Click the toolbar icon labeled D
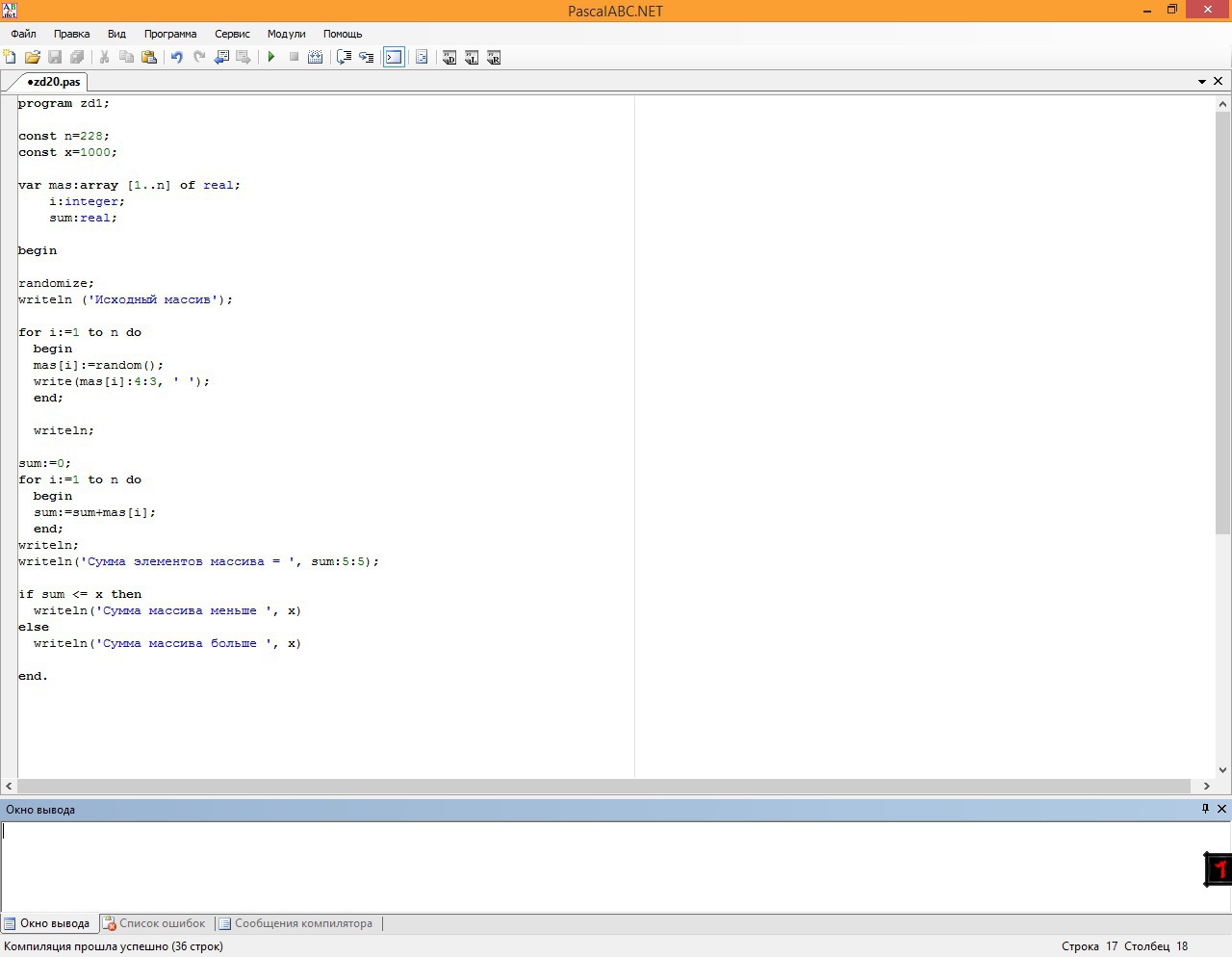The height and width of the screenshot is (957, 1232). pos(449,58)
